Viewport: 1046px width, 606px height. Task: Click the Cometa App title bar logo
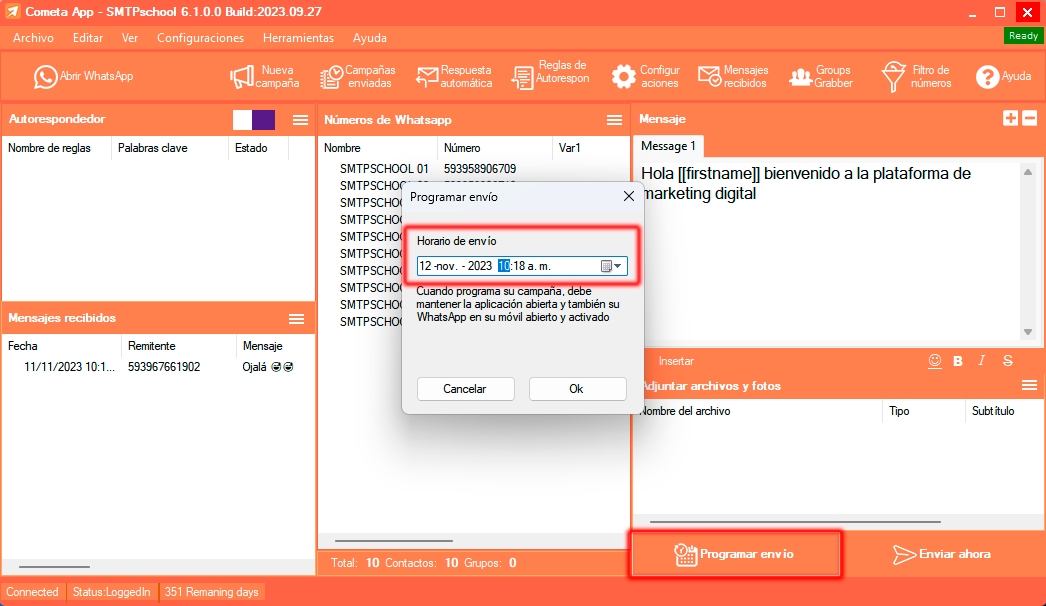12,12
